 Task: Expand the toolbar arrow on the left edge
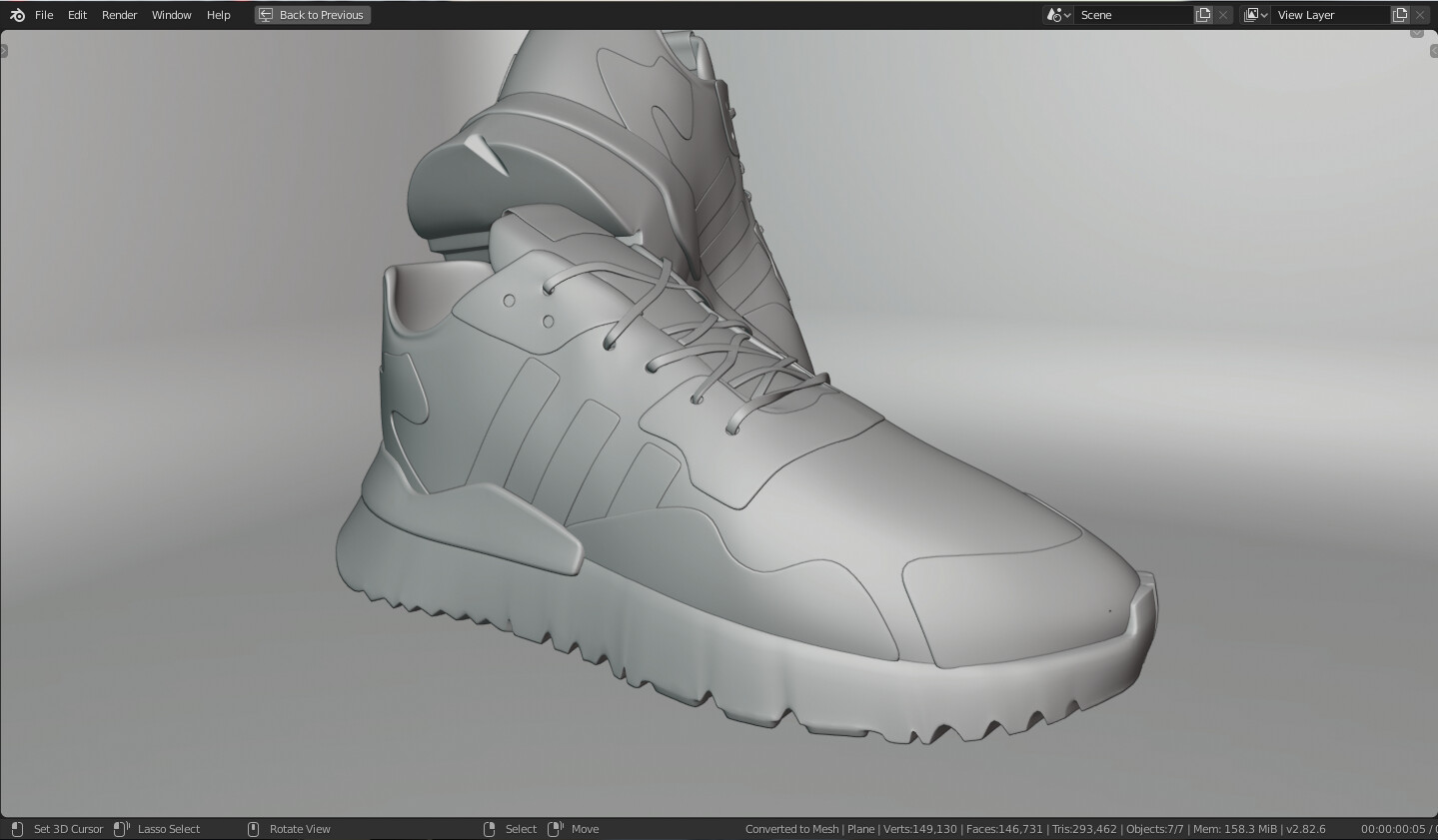coord(3,50)
